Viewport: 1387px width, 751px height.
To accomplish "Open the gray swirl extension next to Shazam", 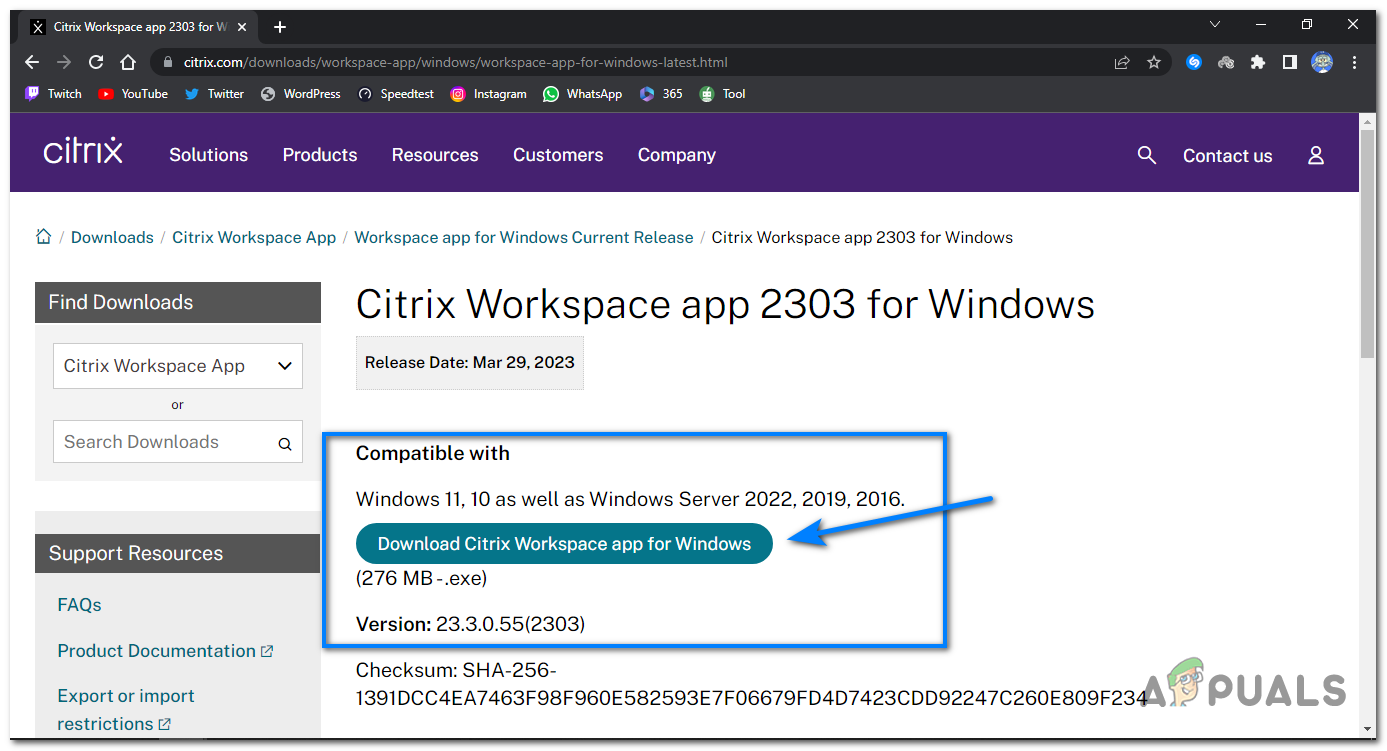I will [1226, 62].
